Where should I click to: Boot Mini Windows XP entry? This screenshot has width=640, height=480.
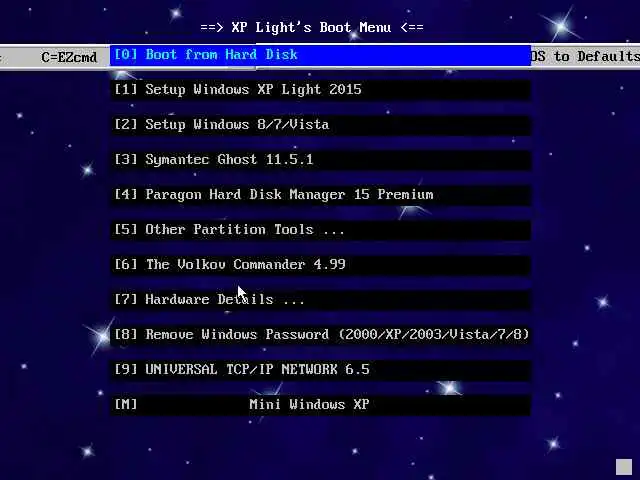[320, 405]
